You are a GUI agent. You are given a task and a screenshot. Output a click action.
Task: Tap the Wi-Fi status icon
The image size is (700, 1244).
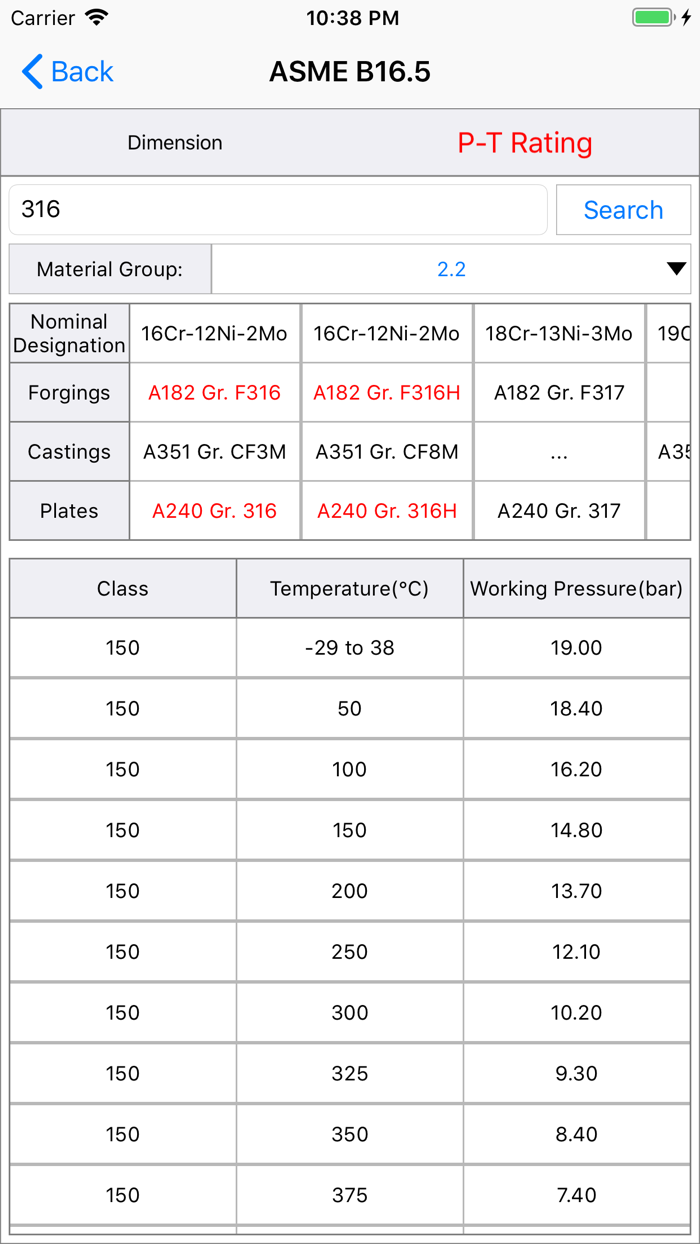coord(96,18)
